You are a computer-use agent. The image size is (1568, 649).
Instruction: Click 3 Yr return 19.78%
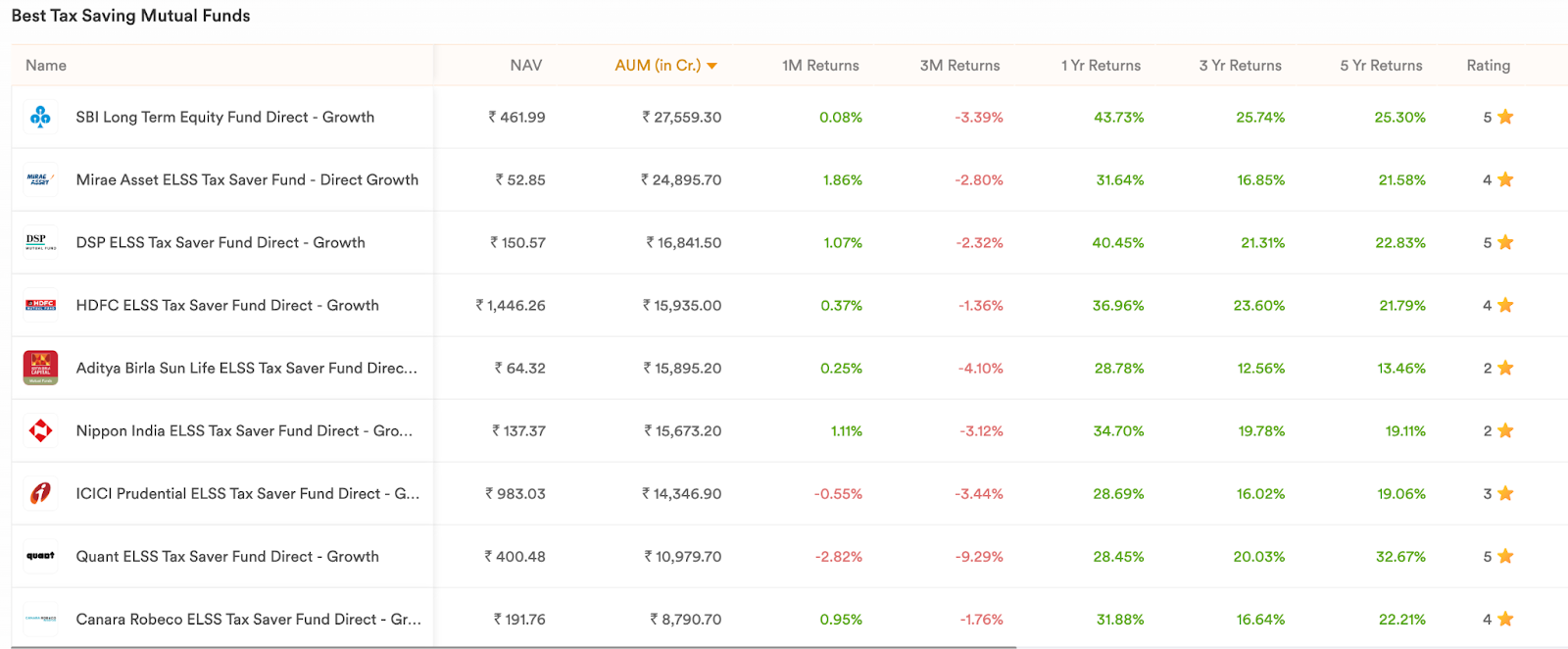(1261, 430)
